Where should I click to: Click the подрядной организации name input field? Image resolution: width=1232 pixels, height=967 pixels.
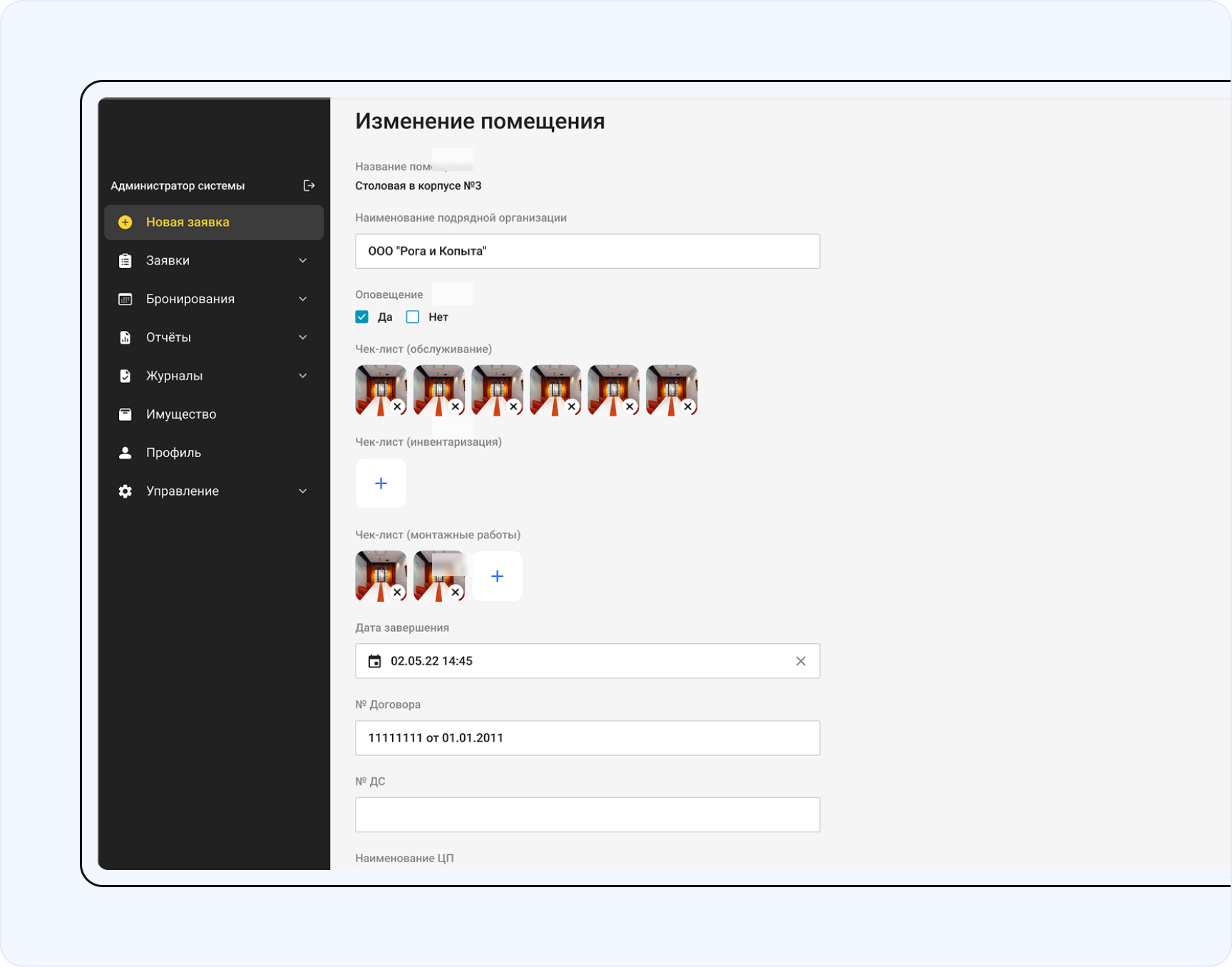[587, 251]
